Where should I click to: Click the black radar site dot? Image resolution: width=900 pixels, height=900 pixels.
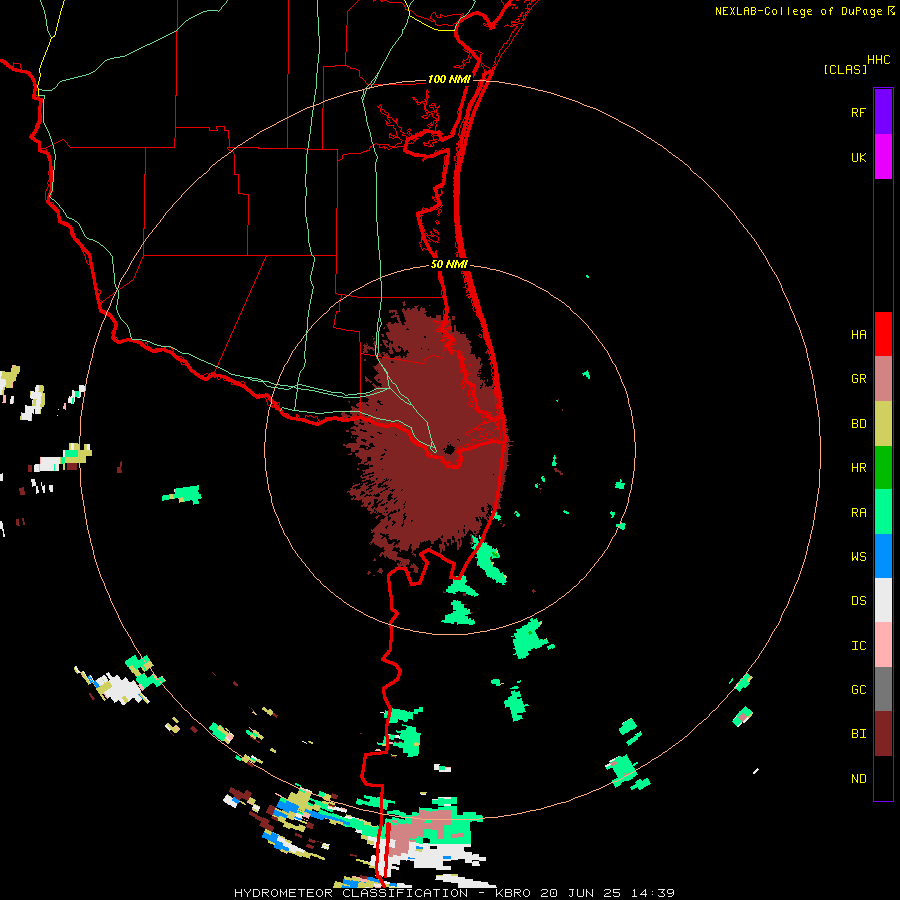coord(449,449)
